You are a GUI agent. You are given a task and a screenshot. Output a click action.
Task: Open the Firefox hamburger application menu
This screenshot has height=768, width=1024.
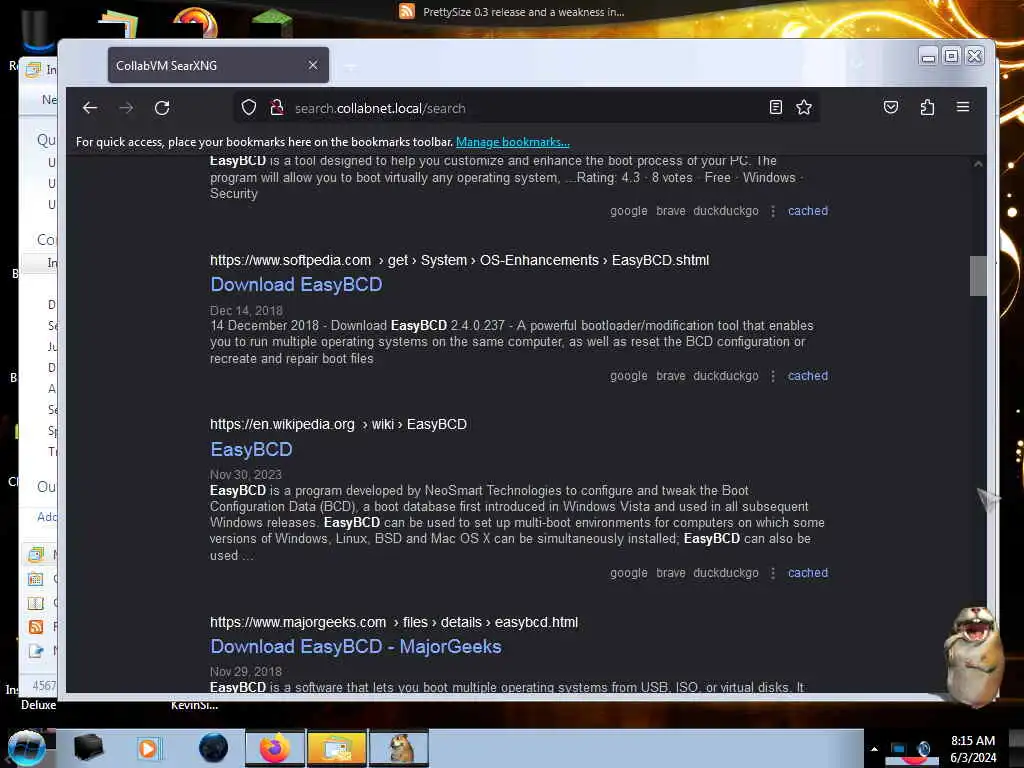pyautogui.click(x=963, y=107)
